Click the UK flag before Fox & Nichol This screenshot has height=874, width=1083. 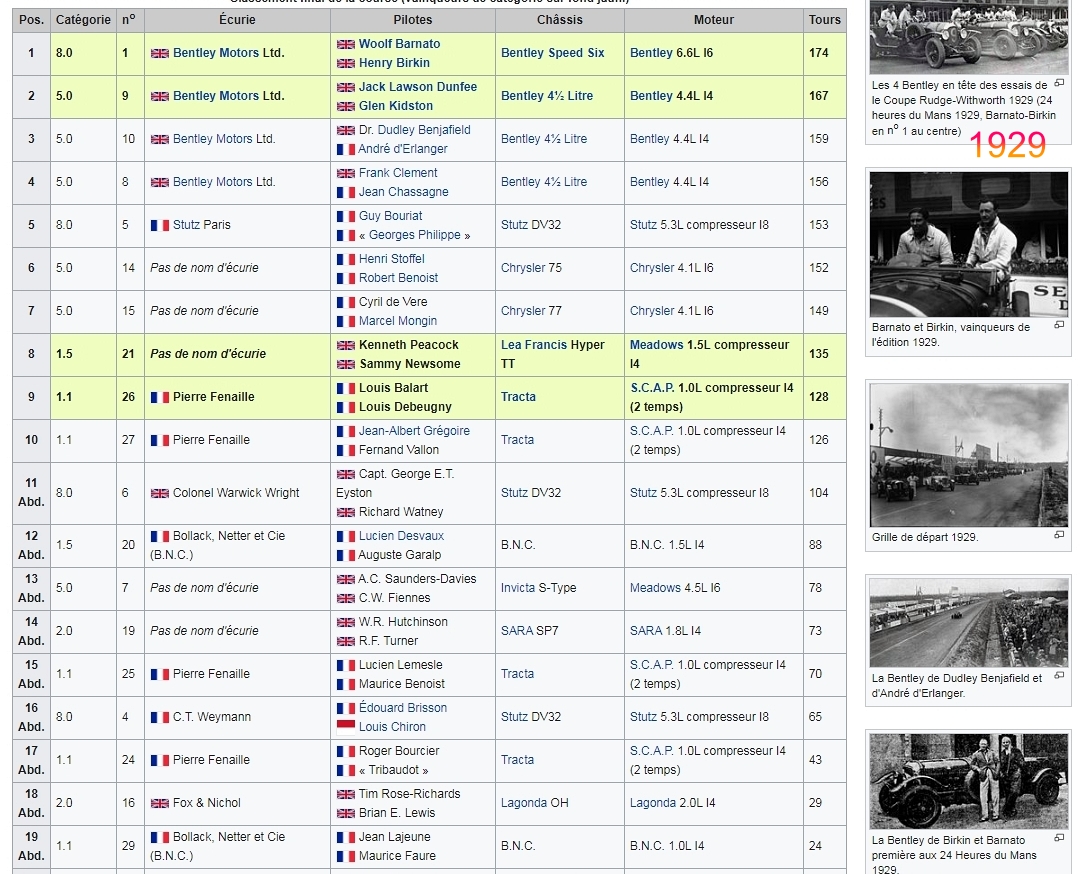point(160,804)
